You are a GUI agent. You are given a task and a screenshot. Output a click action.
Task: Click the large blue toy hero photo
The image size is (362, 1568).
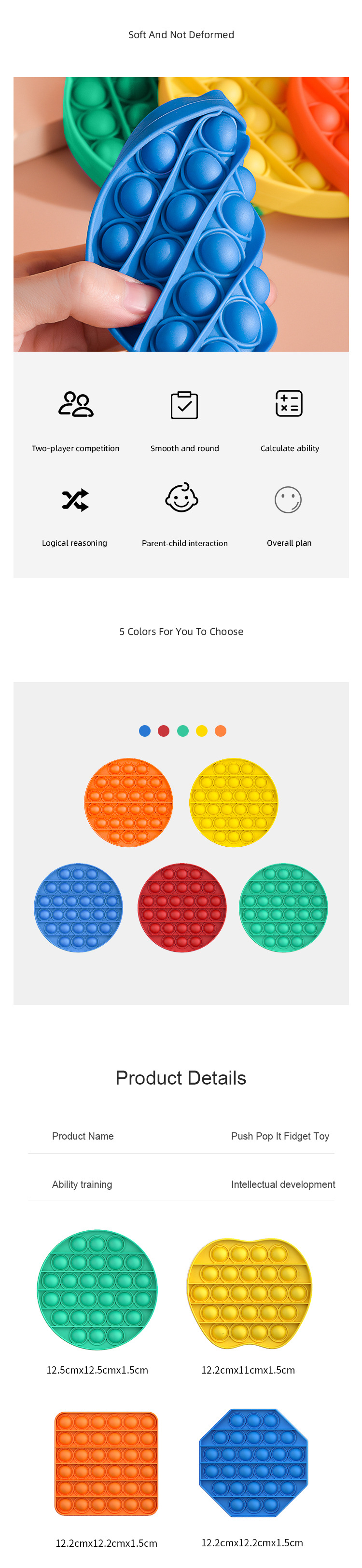[181, 214]
